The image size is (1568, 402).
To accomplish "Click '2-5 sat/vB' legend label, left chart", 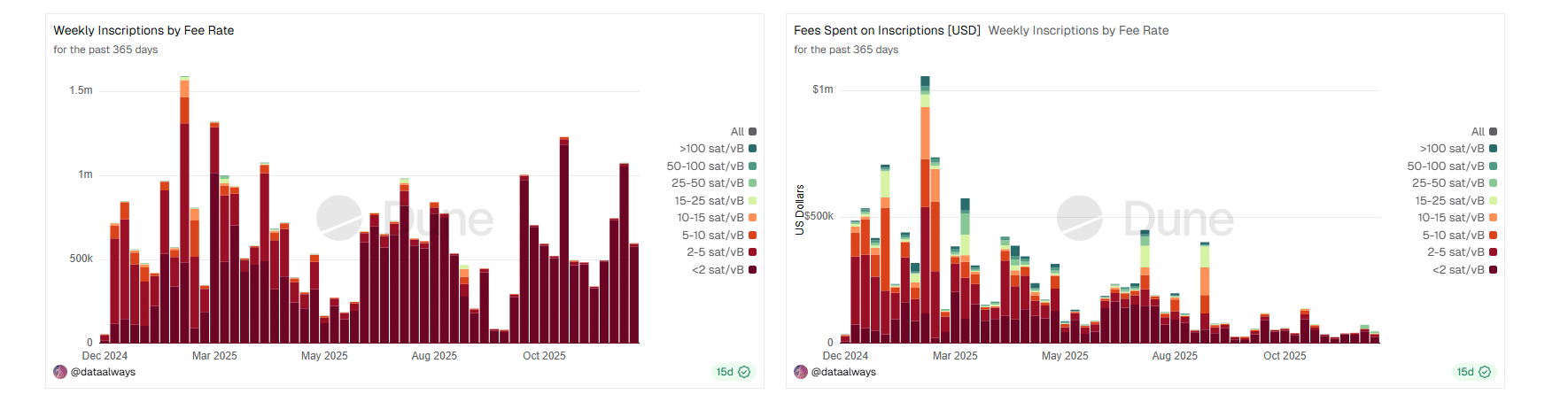I will (715, 252).
